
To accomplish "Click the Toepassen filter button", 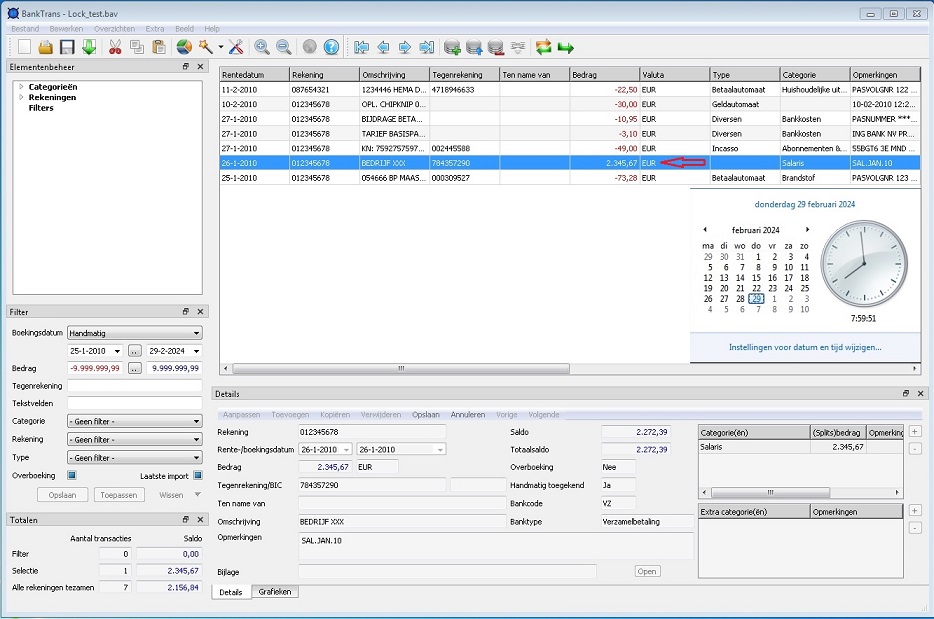I will click(x=119, y=495).
